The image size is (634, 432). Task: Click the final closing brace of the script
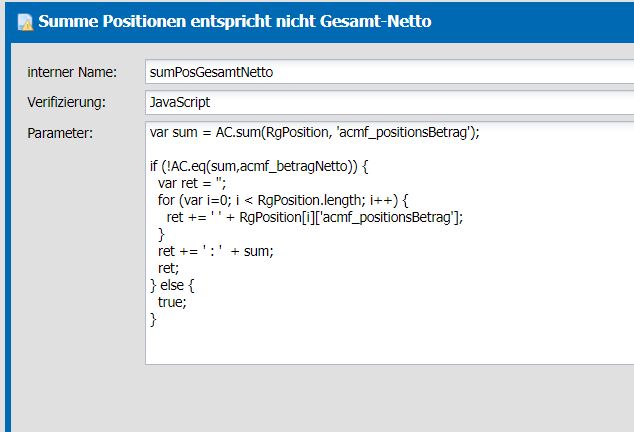153,320
